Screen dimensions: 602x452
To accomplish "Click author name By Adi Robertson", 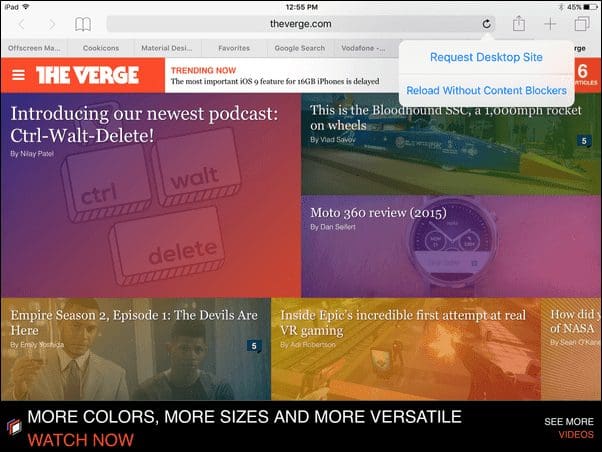I will (x=308, y=345).
